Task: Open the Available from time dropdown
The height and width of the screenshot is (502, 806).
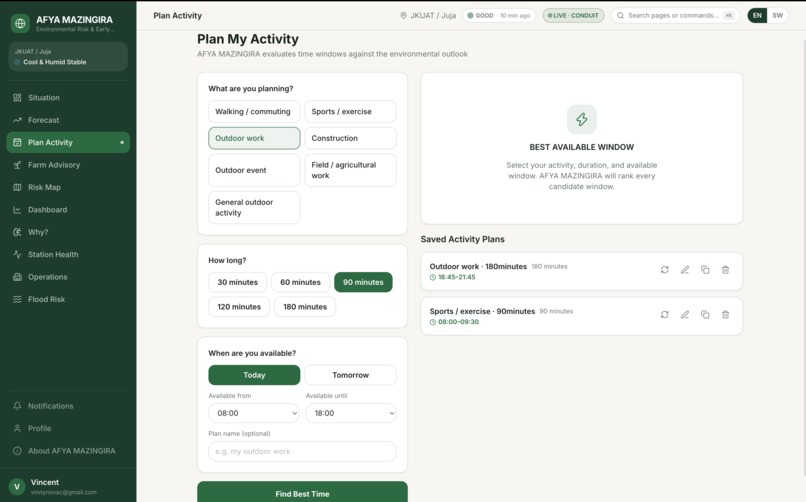Action: pyautogui.click(x=254, y=413)
